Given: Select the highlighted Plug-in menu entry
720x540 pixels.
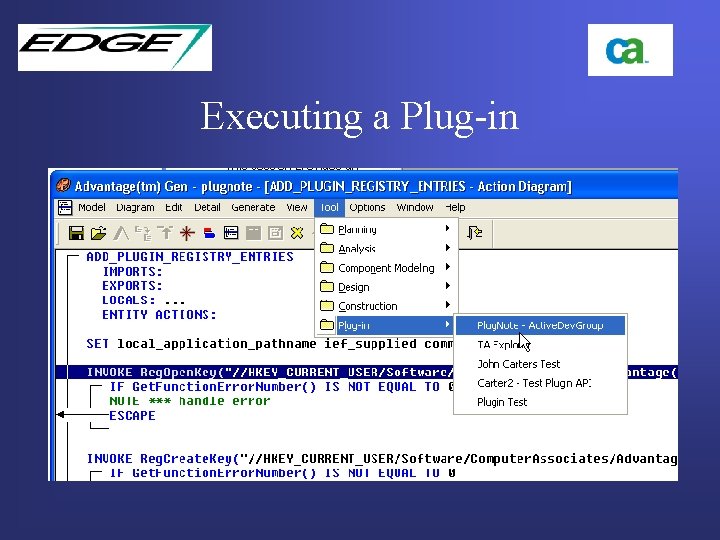Looking at the screenshot, I should coord(386,325).
